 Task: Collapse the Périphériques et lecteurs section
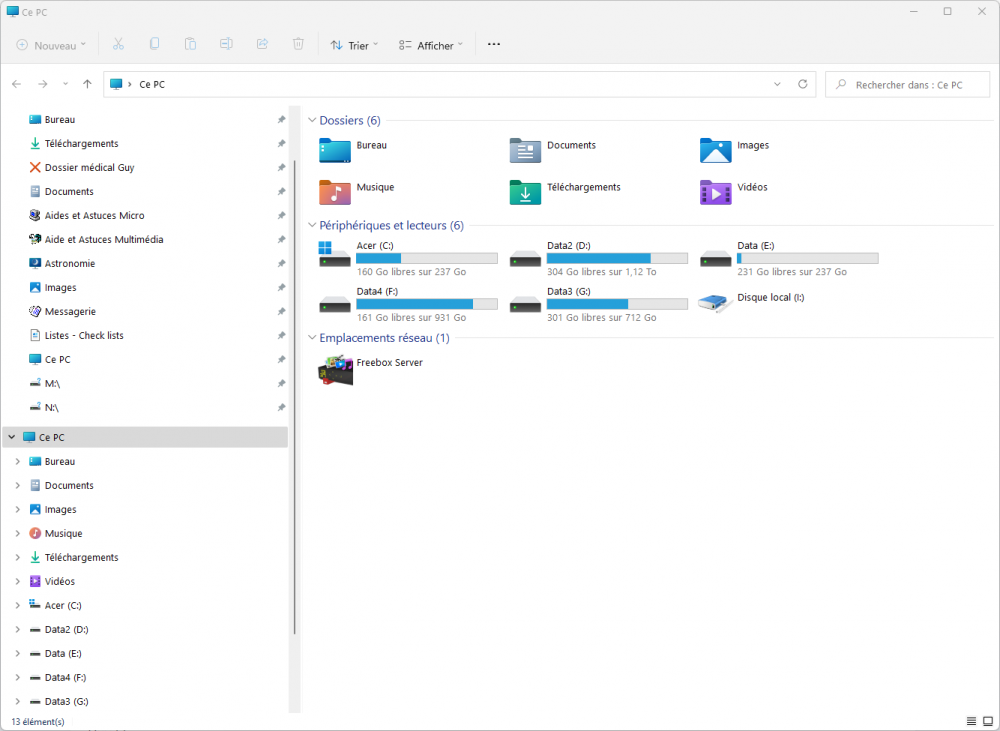pyautogui.click(x=311, y=226)
